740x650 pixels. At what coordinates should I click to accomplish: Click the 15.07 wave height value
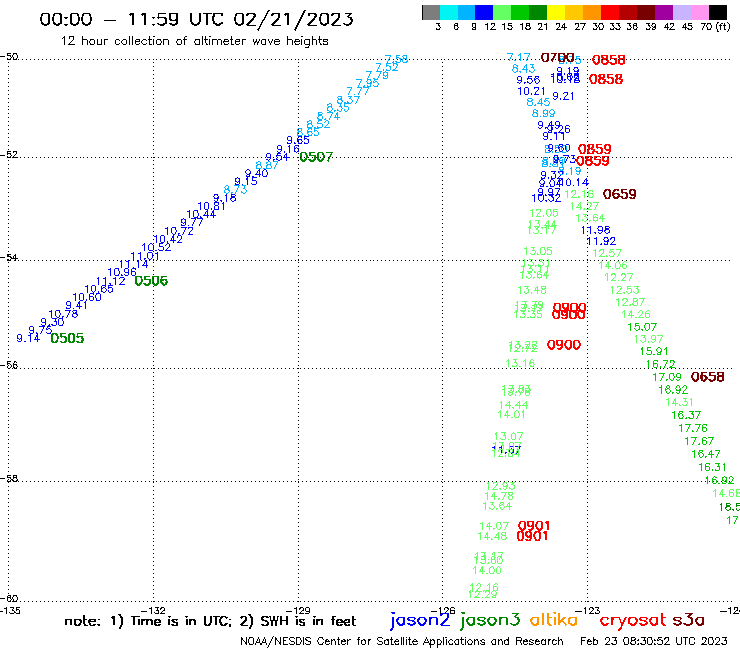coord(642,327)
